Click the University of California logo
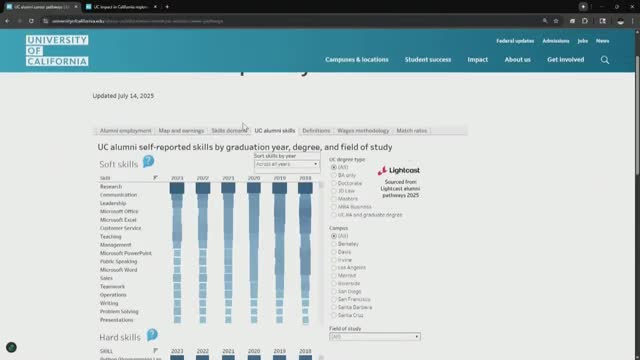The height and width of the screenshot is (360, 640). pyautogui.click(x=57, y=51)
